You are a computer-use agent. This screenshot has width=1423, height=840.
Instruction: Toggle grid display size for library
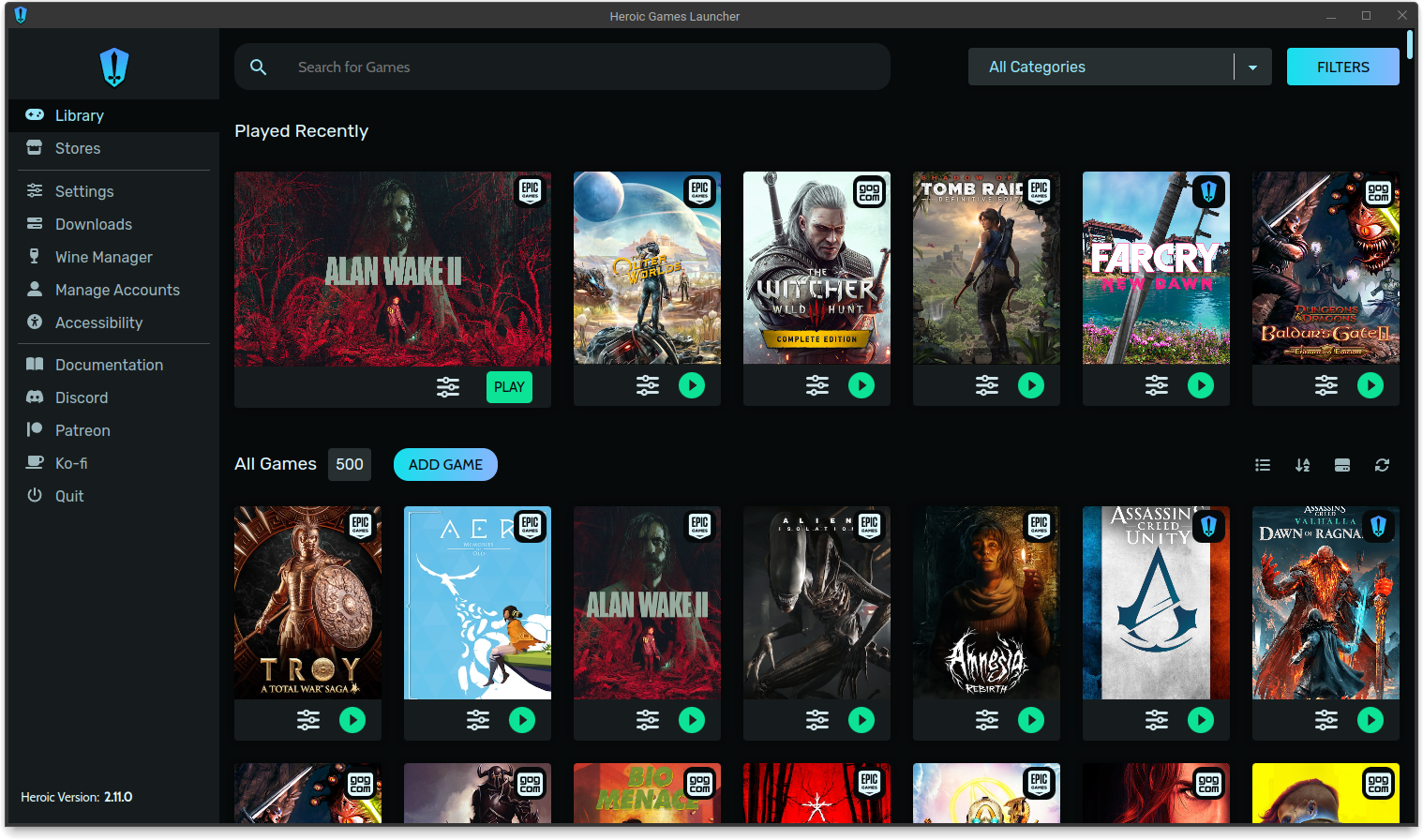coord(1342,464)
